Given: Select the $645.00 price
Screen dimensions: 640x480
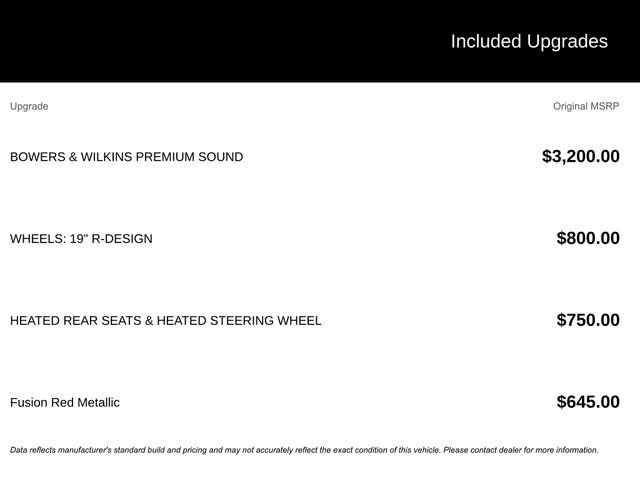Looking at the screenshot, I should [x=588, y=402].
